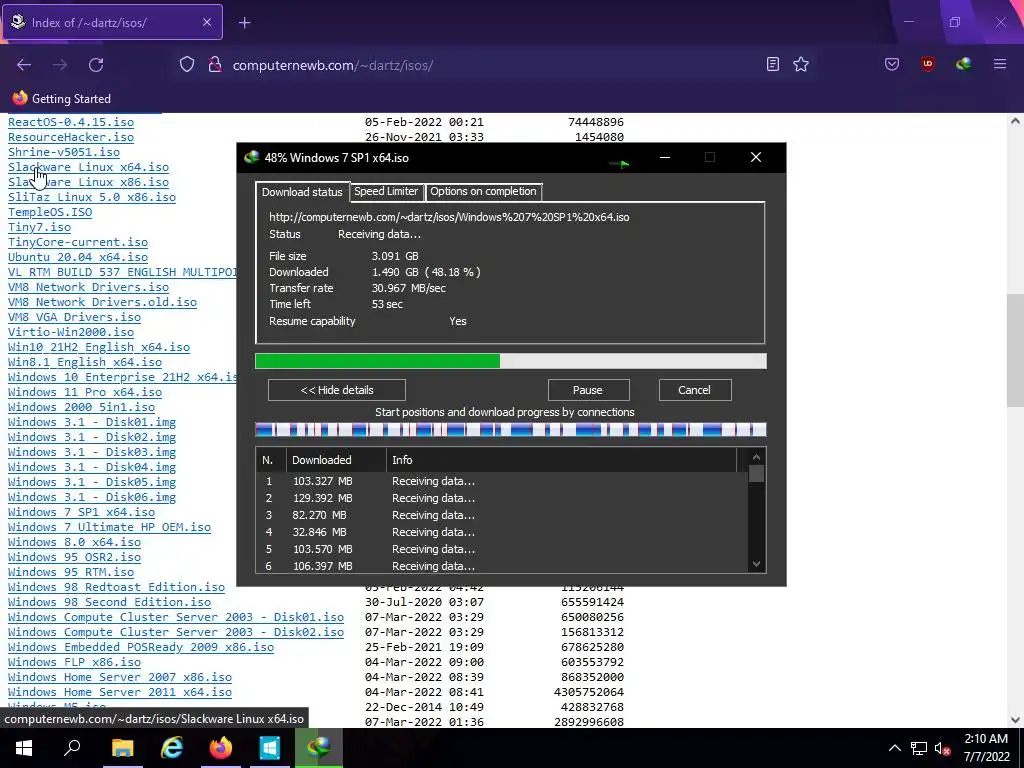Launch Internet Explorer from the taskbar
This screenshot has width=1024, height=768.
(x=171, y=748)
